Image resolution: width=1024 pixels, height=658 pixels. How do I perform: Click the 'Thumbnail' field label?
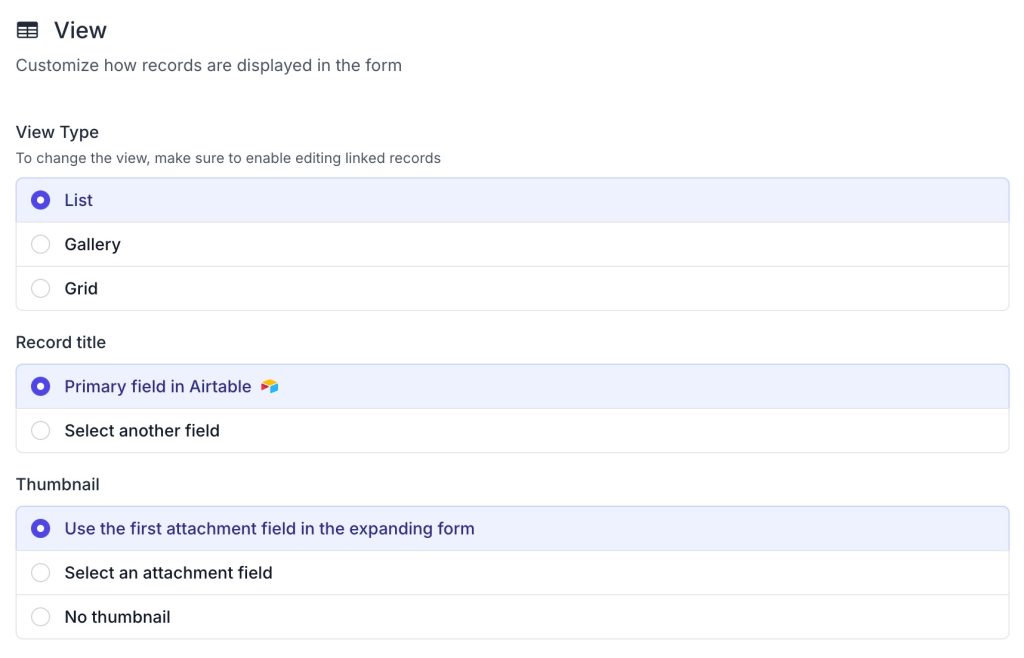(57, 484)
